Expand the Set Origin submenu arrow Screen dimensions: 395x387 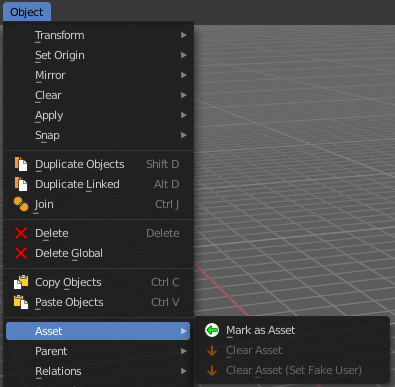point(184,55)
